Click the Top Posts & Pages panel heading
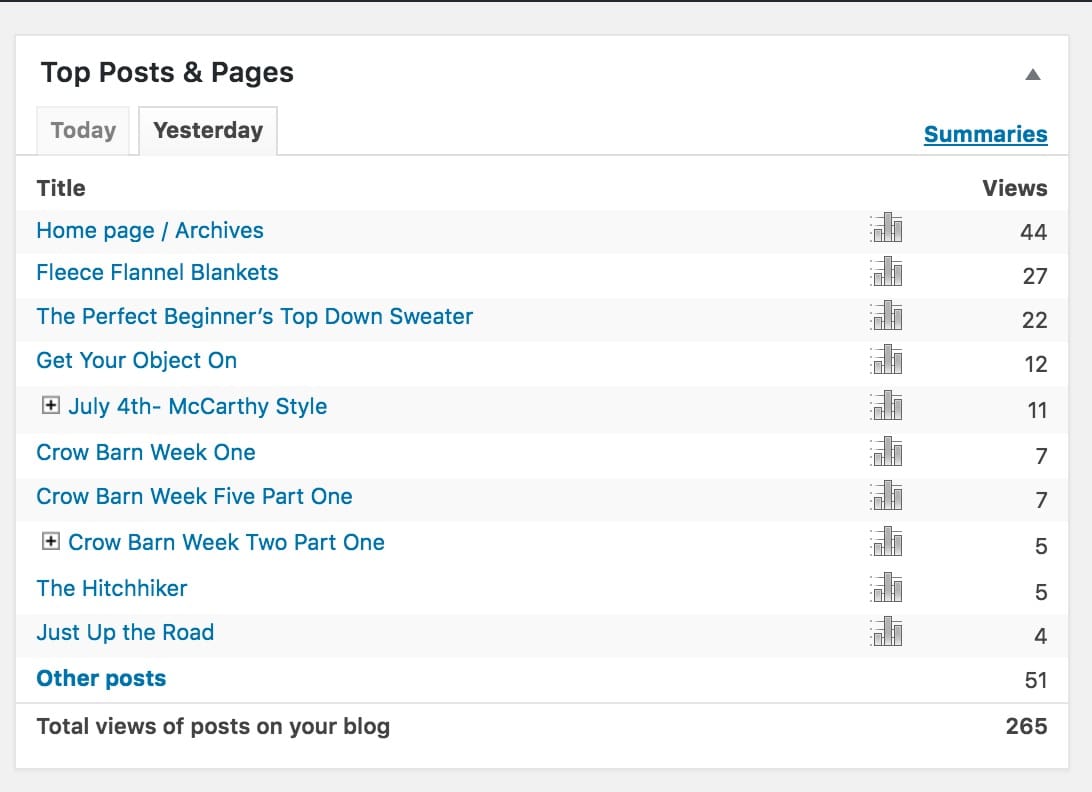The image size is (1092, 792). coord(167,73)
